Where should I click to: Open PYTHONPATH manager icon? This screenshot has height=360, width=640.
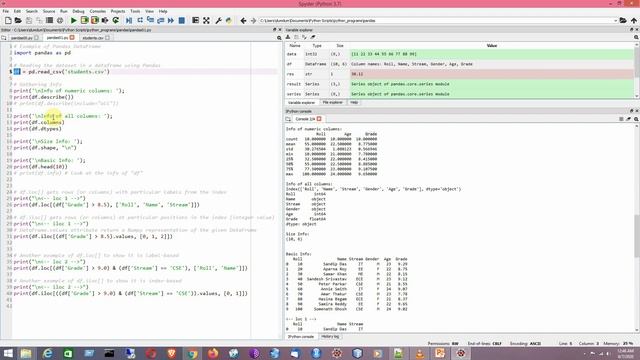229,20
